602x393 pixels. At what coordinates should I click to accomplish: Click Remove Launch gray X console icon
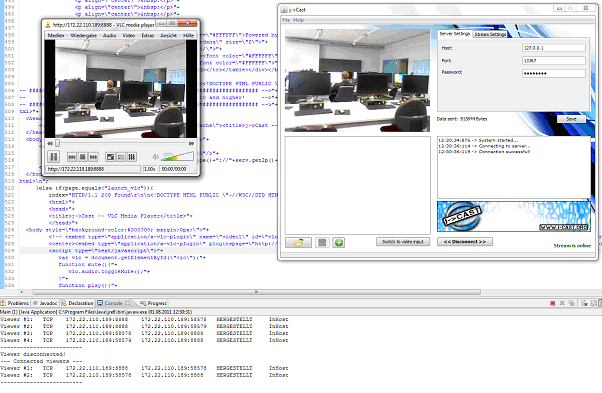click(562, 303)
